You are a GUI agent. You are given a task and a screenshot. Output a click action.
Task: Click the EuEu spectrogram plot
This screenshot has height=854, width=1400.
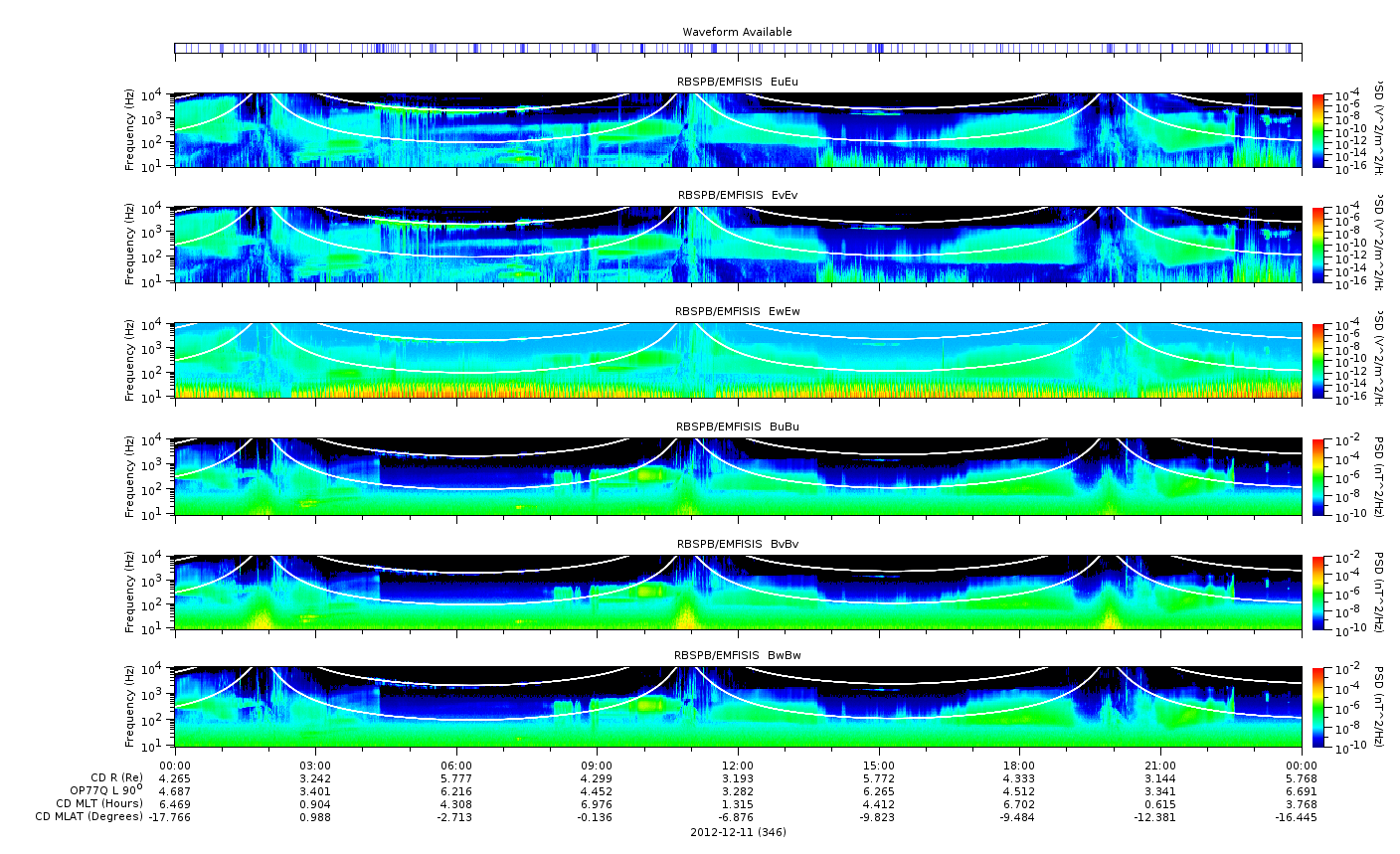click(x=738, y=130)
